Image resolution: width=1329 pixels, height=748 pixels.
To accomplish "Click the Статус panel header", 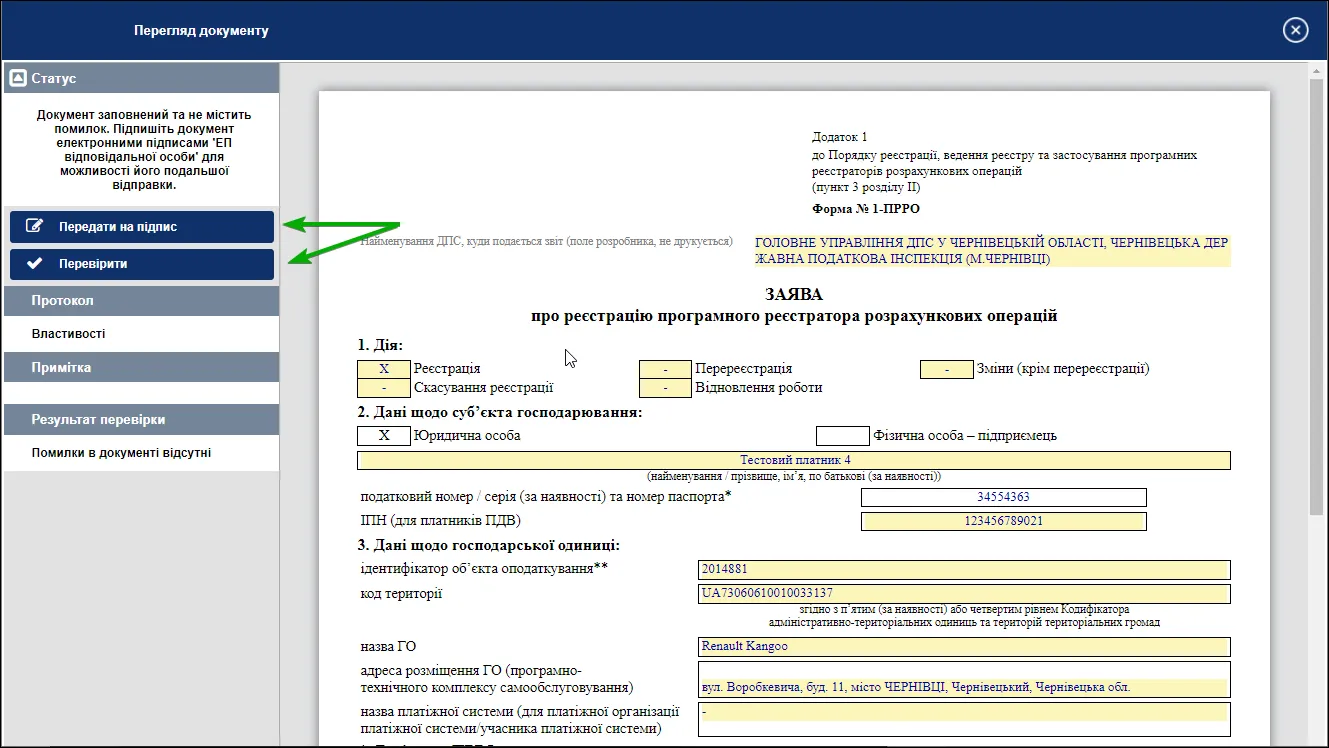I will [x=141, y=78].
